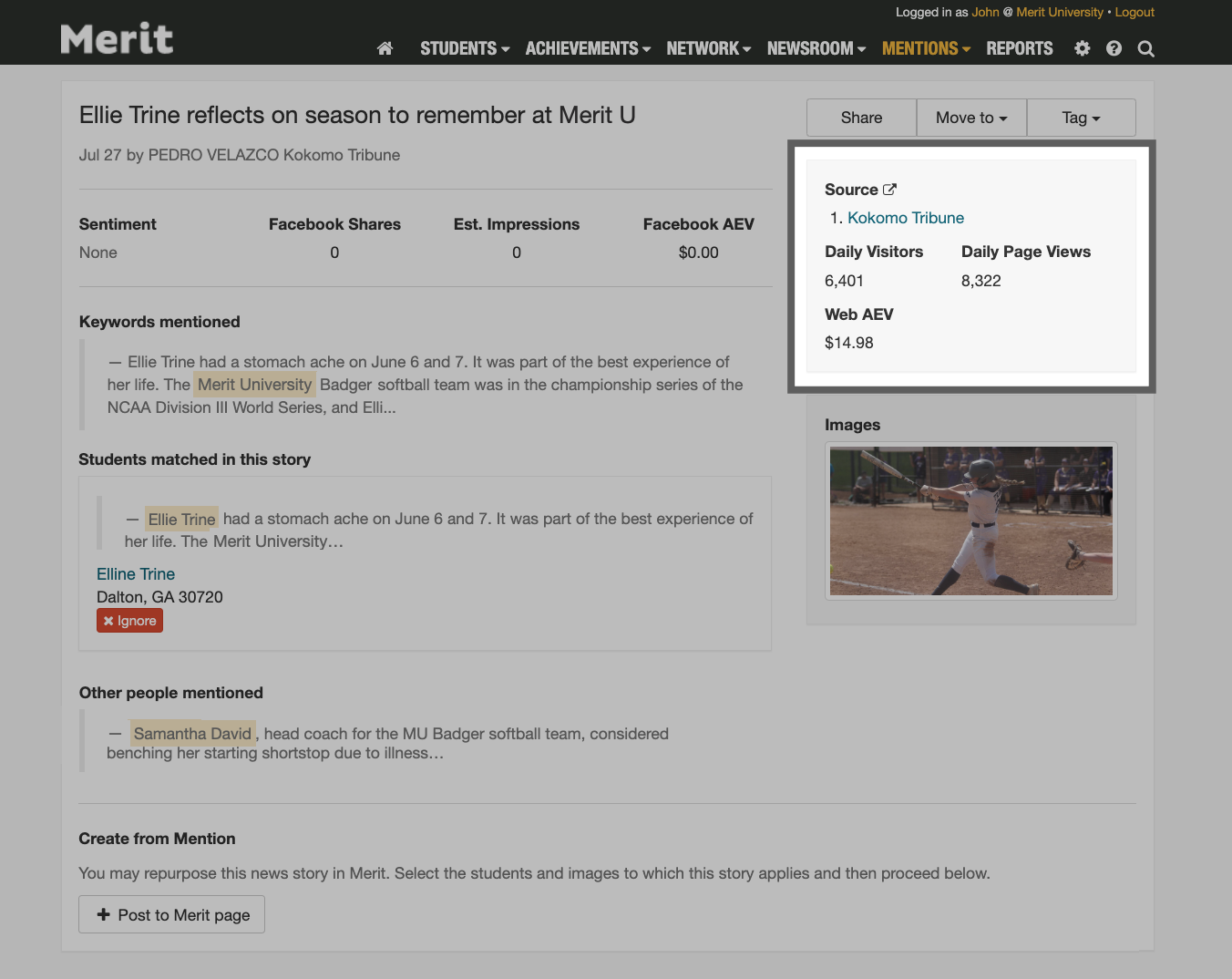The image size is (1232, 979).
Task: Expand the Network menu
Action: 708,48
